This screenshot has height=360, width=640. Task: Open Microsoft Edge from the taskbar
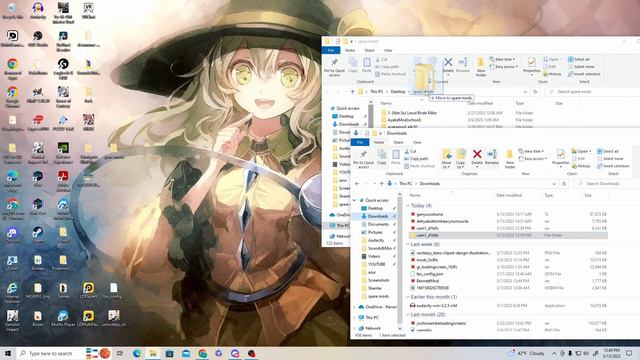[x=137, y=353]
